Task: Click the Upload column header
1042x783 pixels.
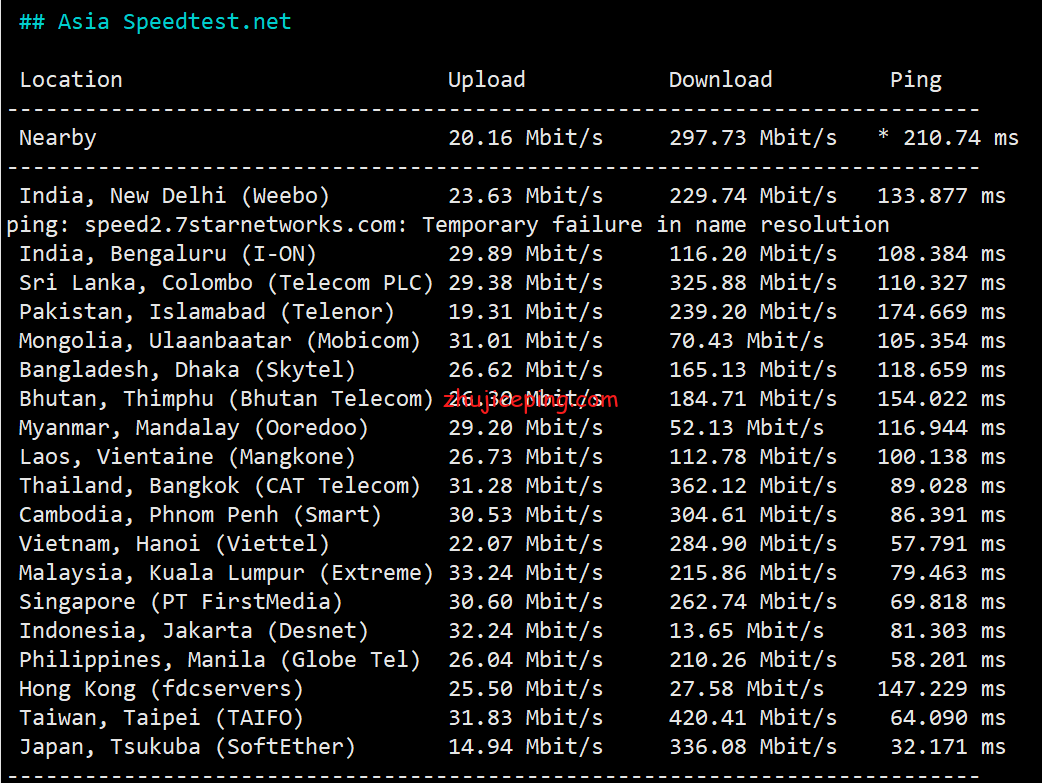Action: [486, 80]
